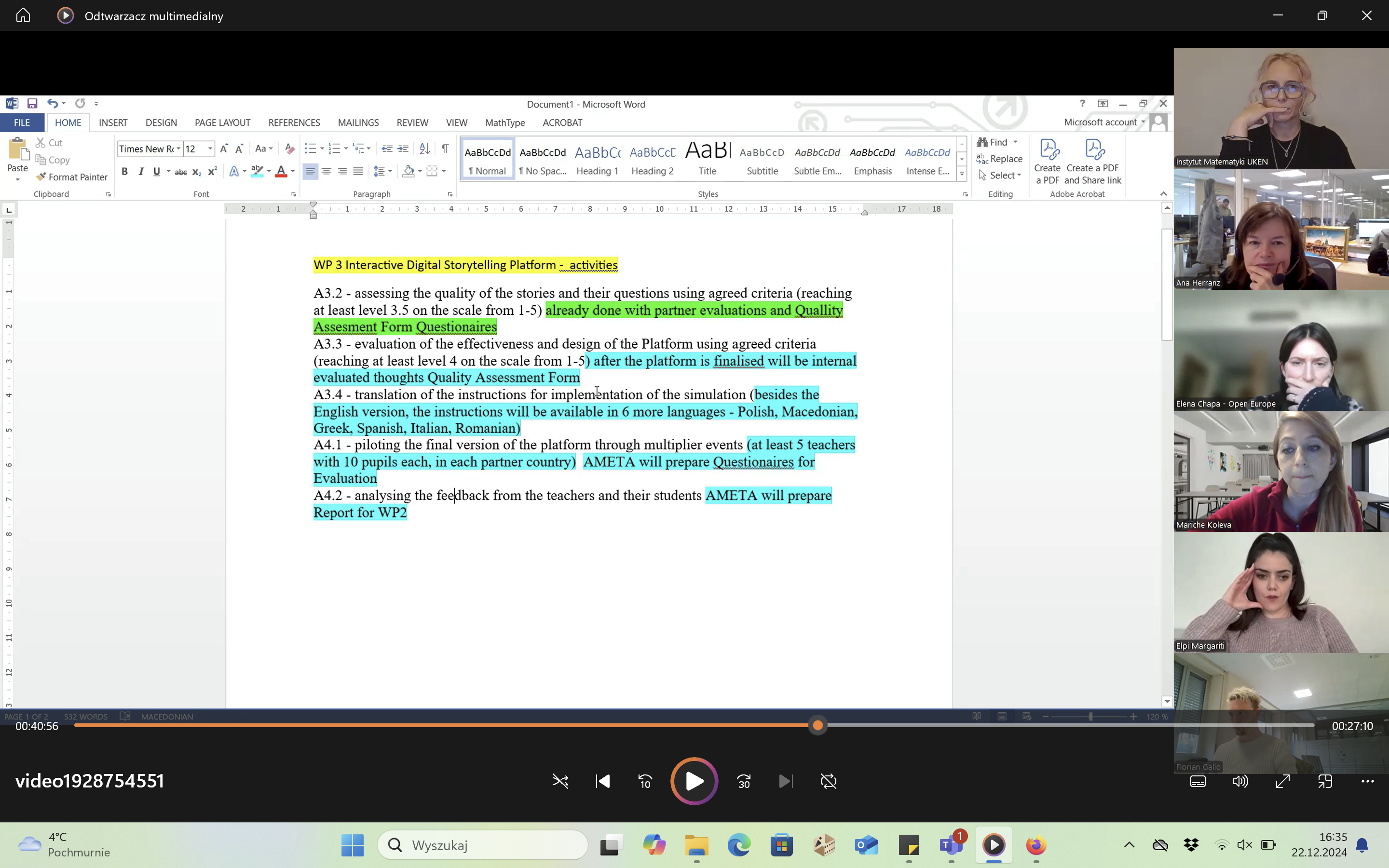Image resolution: width=1389 pixels, height=868 pixels.
Task: Toggle shuffle playback mode
Action: coord(560,781)
